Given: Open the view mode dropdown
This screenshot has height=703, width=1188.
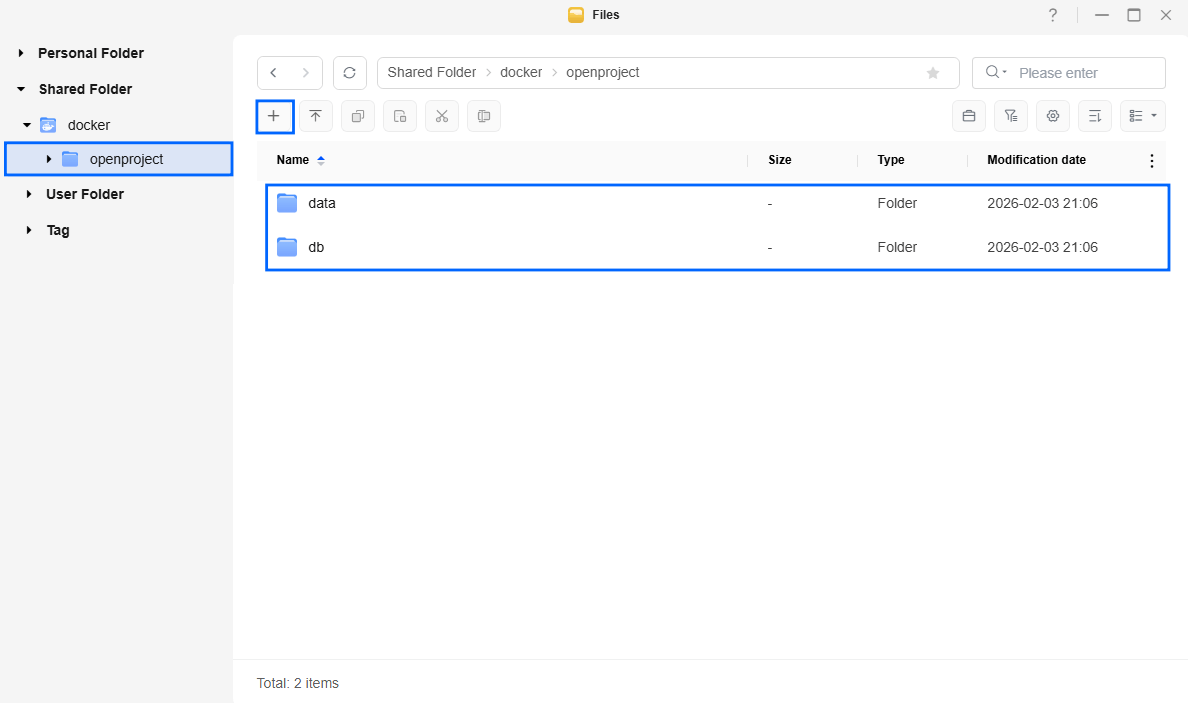Looking at the screenshot, I should coord(1142,116).
